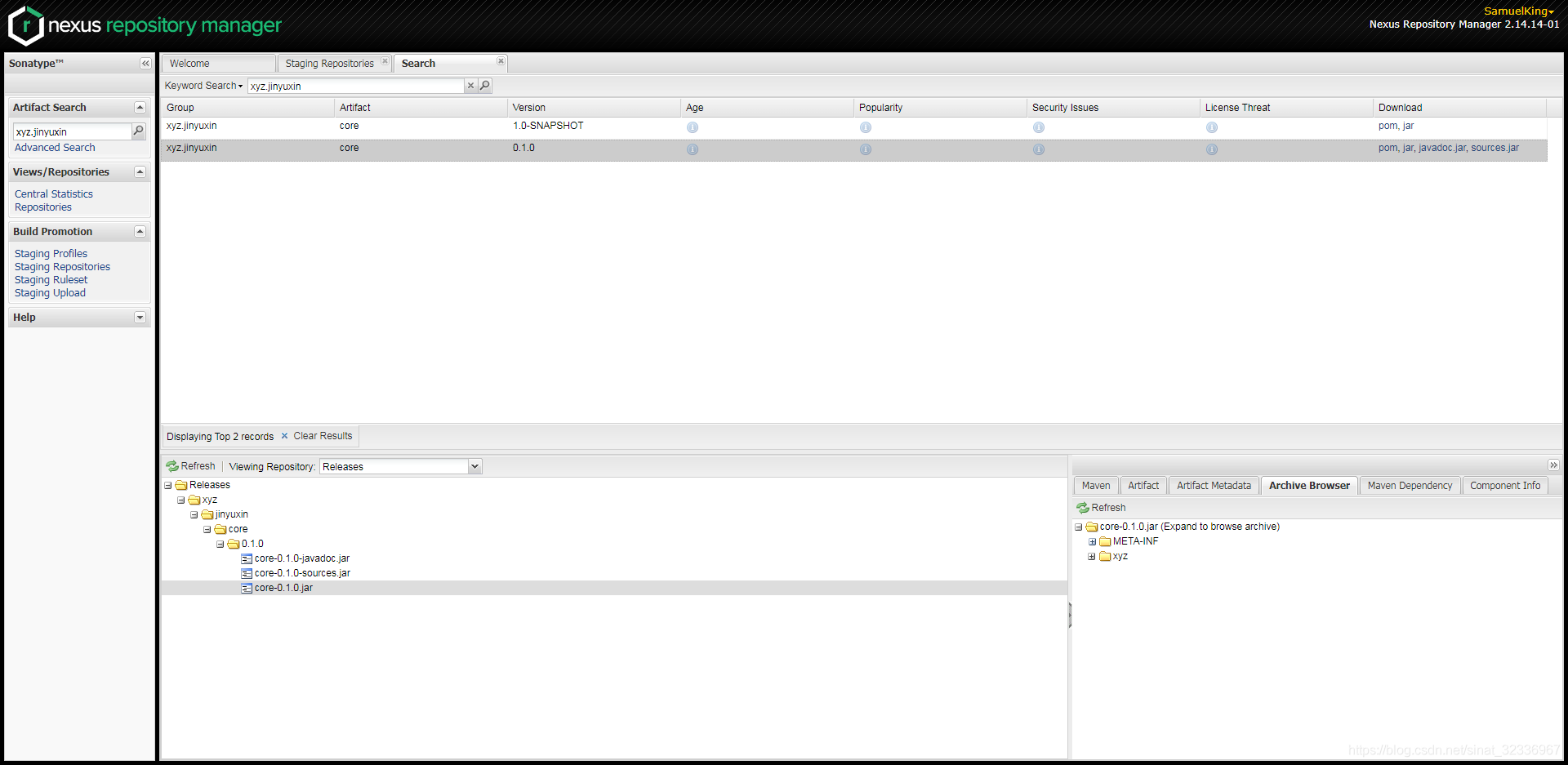Collapse the artifact detail panel arrow
The image size is (1568, 765).
point(1553,465)
